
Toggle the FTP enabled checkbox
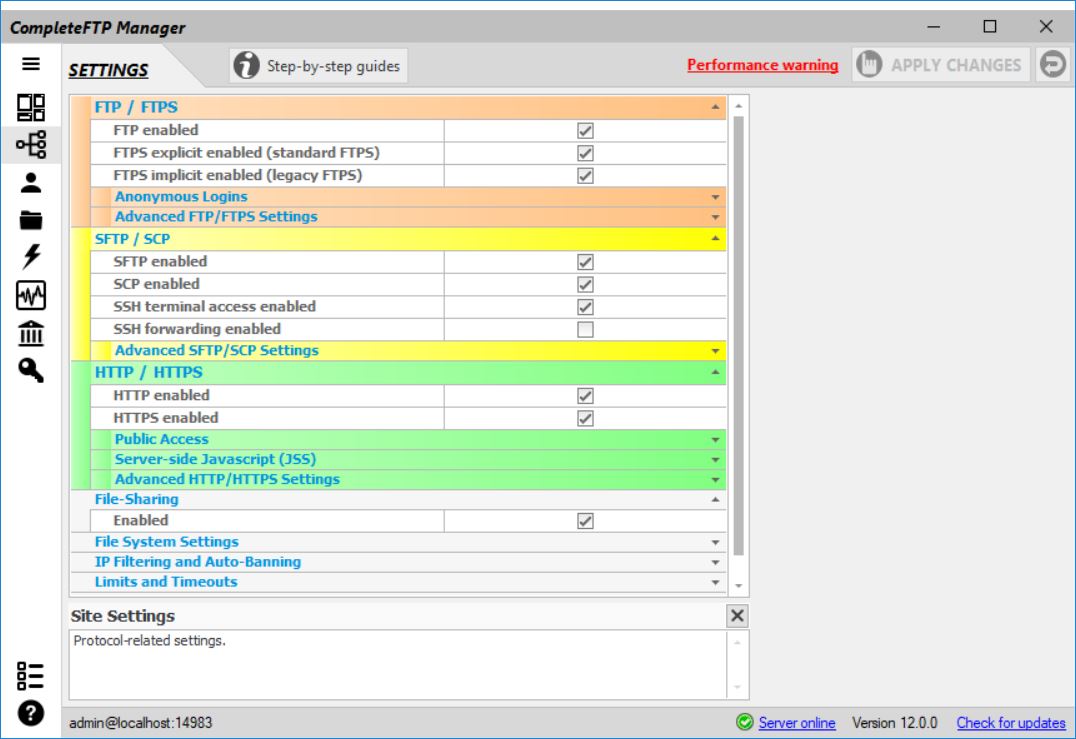pyautogui.click(x=585, y=130)
